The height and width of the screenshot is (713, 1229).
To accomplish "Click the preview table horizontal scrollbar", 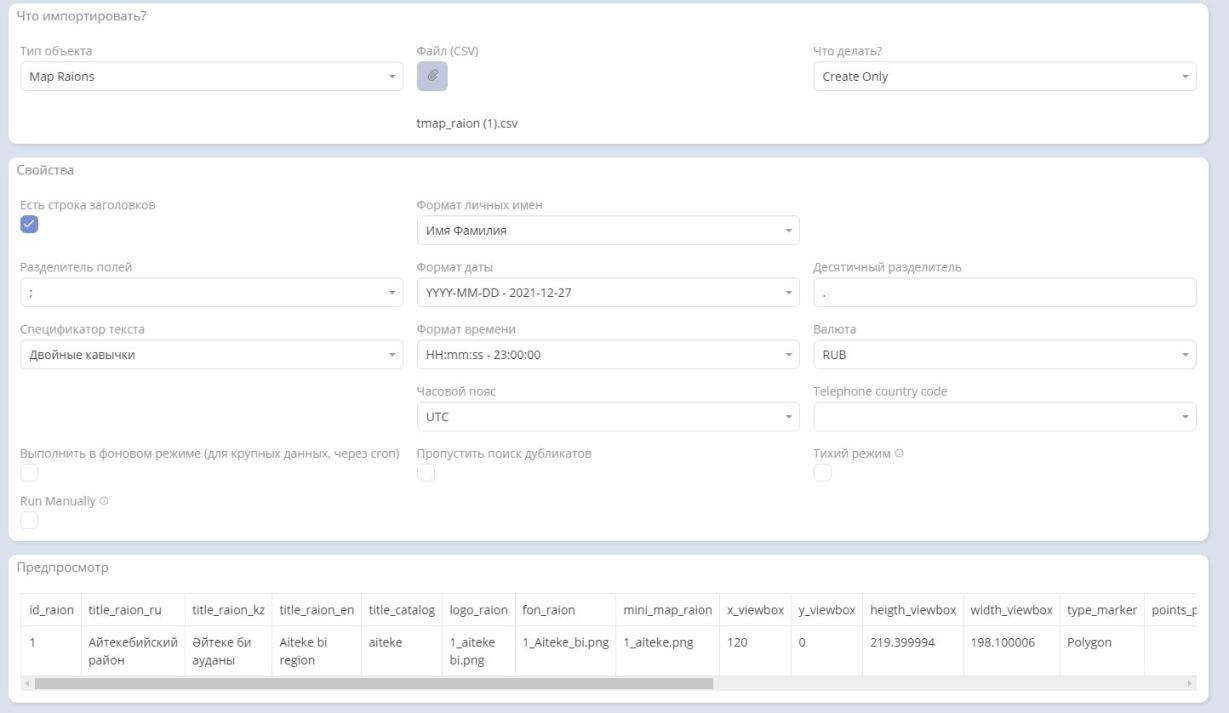I will click(x=373, y=683).
